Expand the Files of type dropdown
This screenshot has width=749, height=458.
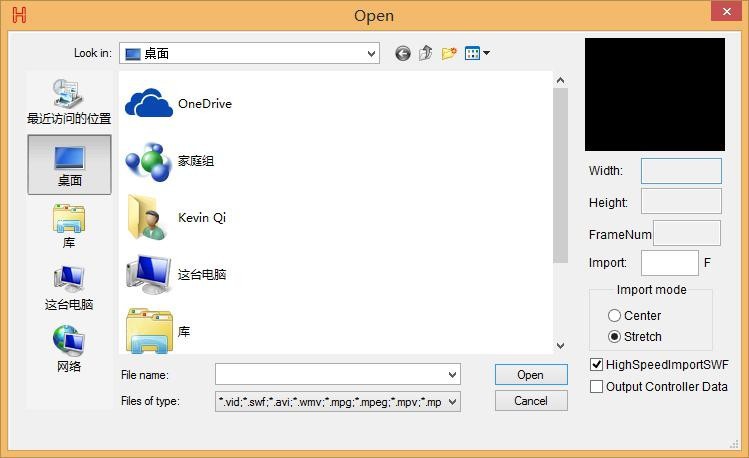pos(452,402)
